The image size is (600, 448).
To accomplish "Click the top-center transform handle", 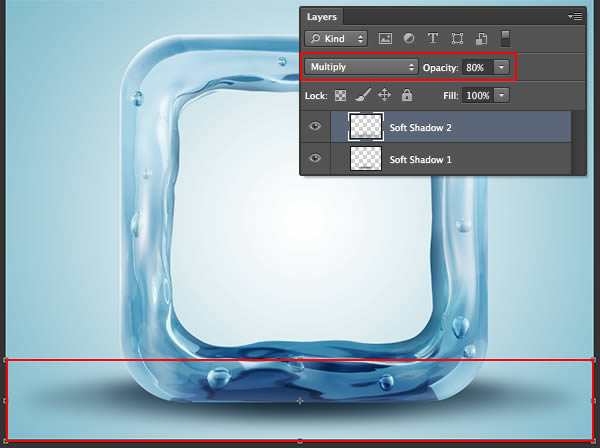I will coord(300,360).
